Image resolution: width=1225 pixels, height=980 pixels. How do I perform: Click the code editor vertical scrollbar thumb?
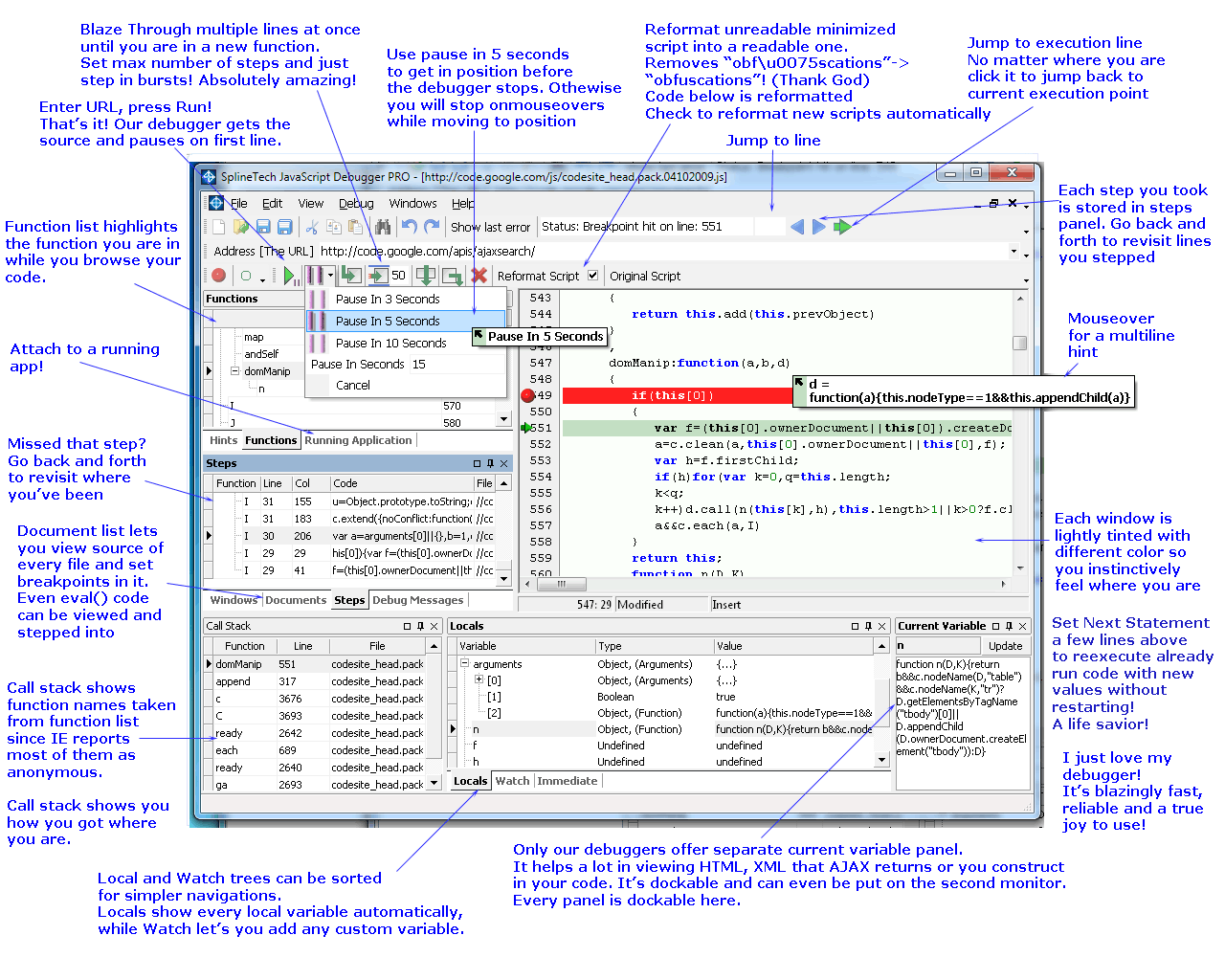pos(1020,343)
